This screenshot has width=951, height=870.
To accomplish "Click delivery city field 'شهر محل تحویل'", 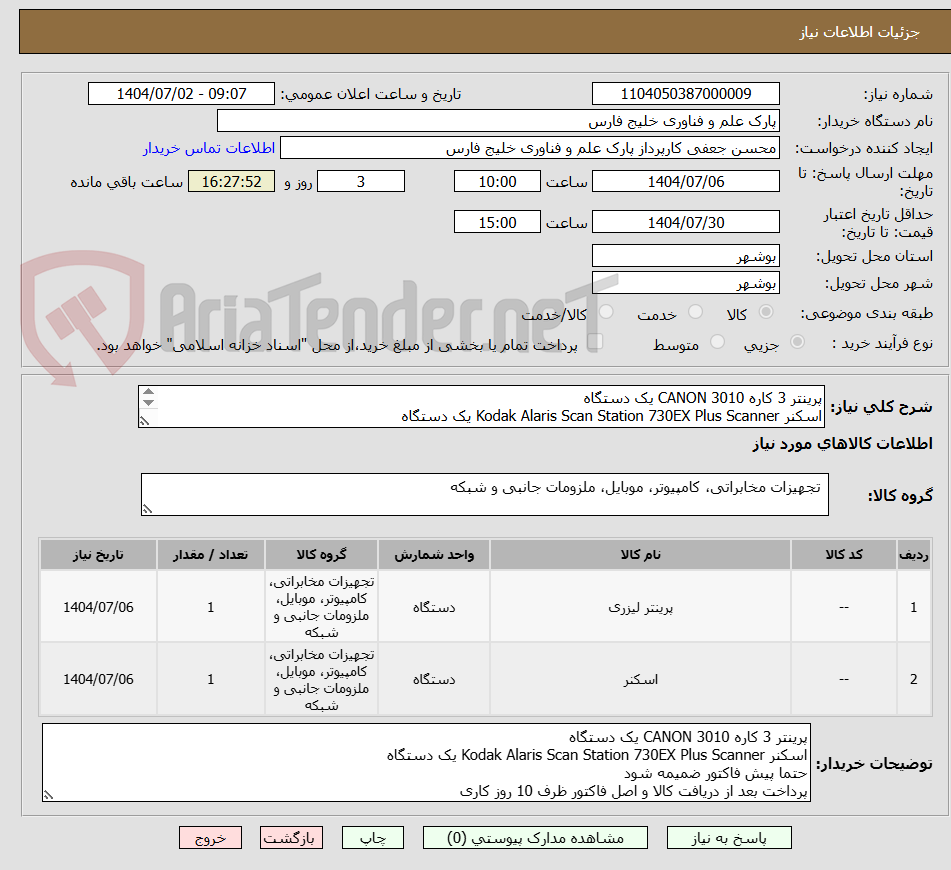I will click(685, 283).
